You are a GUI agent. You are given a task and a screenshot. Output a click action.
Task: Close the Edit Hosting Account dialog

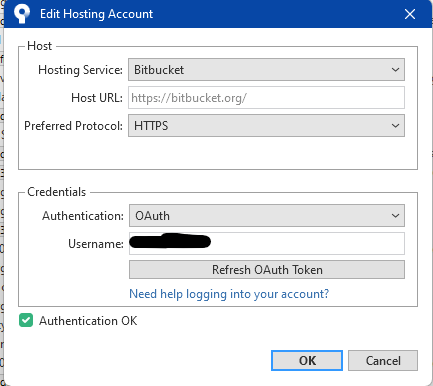coord(410,14)
